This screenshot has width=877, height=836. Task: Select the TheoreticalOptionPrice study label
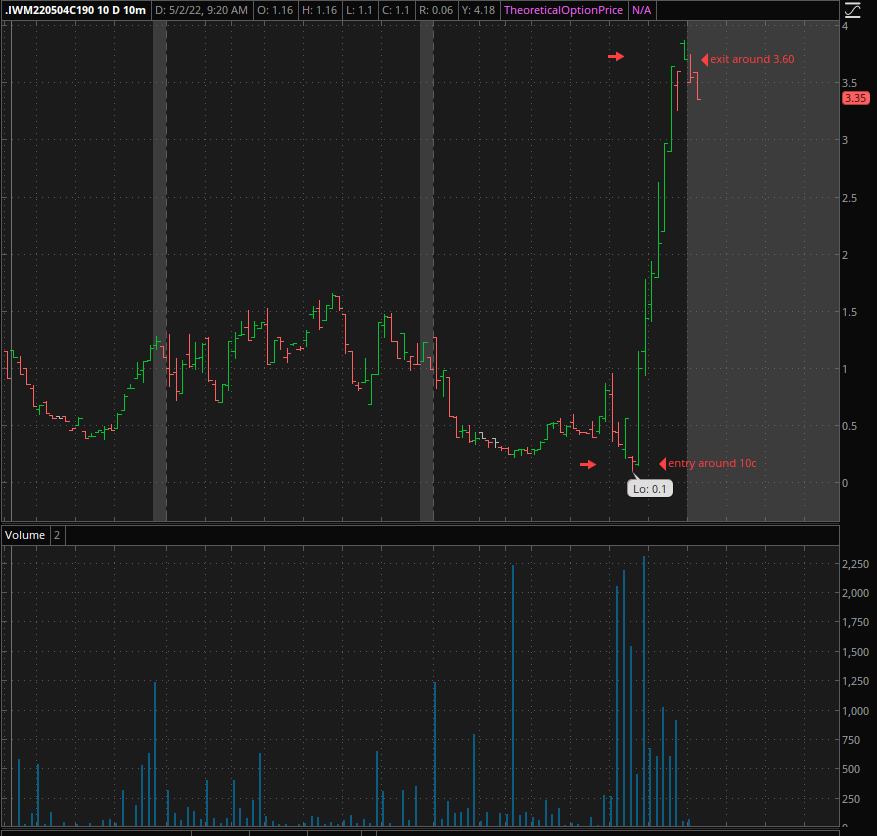pos(563,10)
